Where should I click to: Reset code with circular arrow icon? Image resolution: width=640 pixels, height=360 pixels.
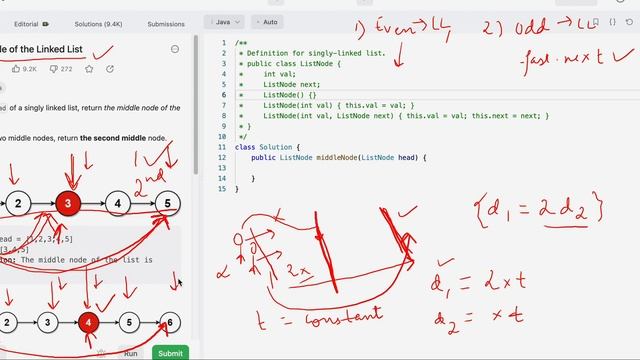[x=629, y=22]
